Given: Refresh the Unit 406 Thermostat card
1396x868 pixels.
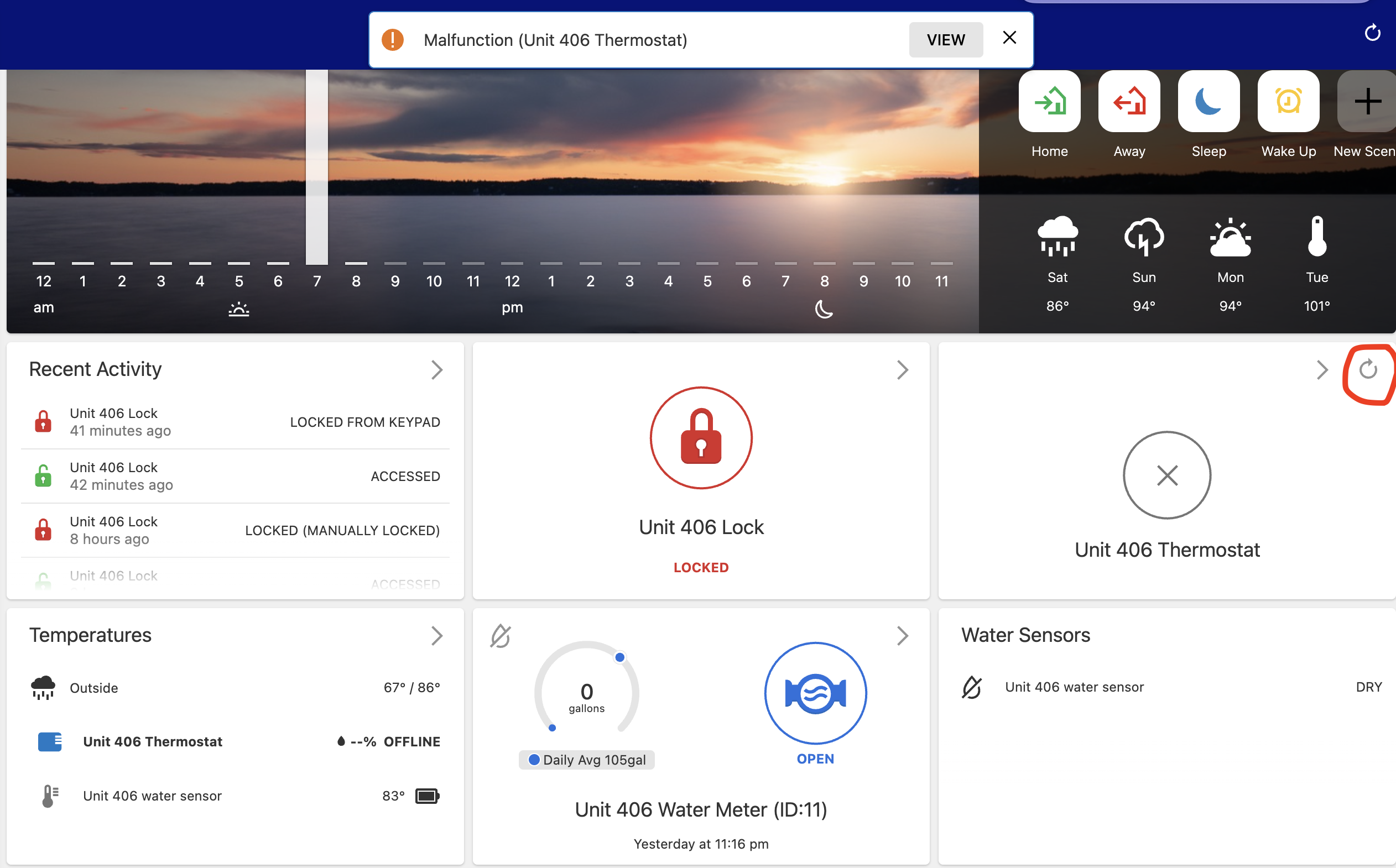Looking at the screenshot, I should pyautogui.click(x=1368, y=370).
